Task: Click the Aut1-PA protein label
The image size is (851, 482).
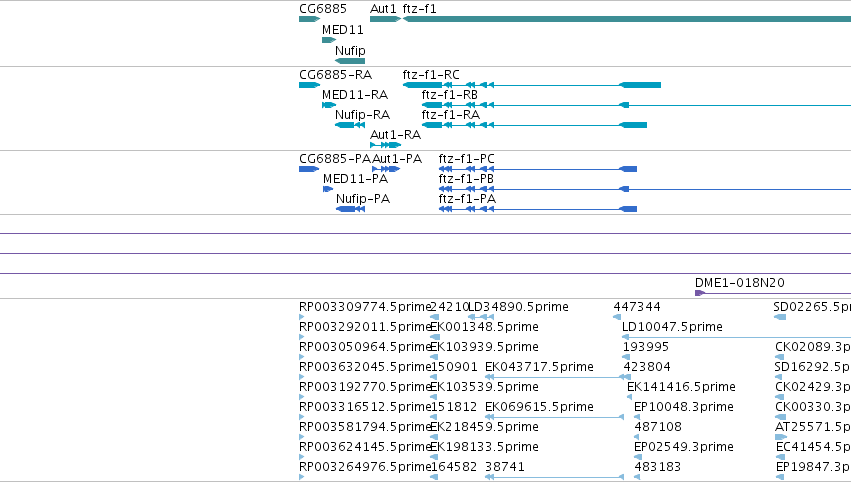Action: pyautogui.click(x=397, y=158)
